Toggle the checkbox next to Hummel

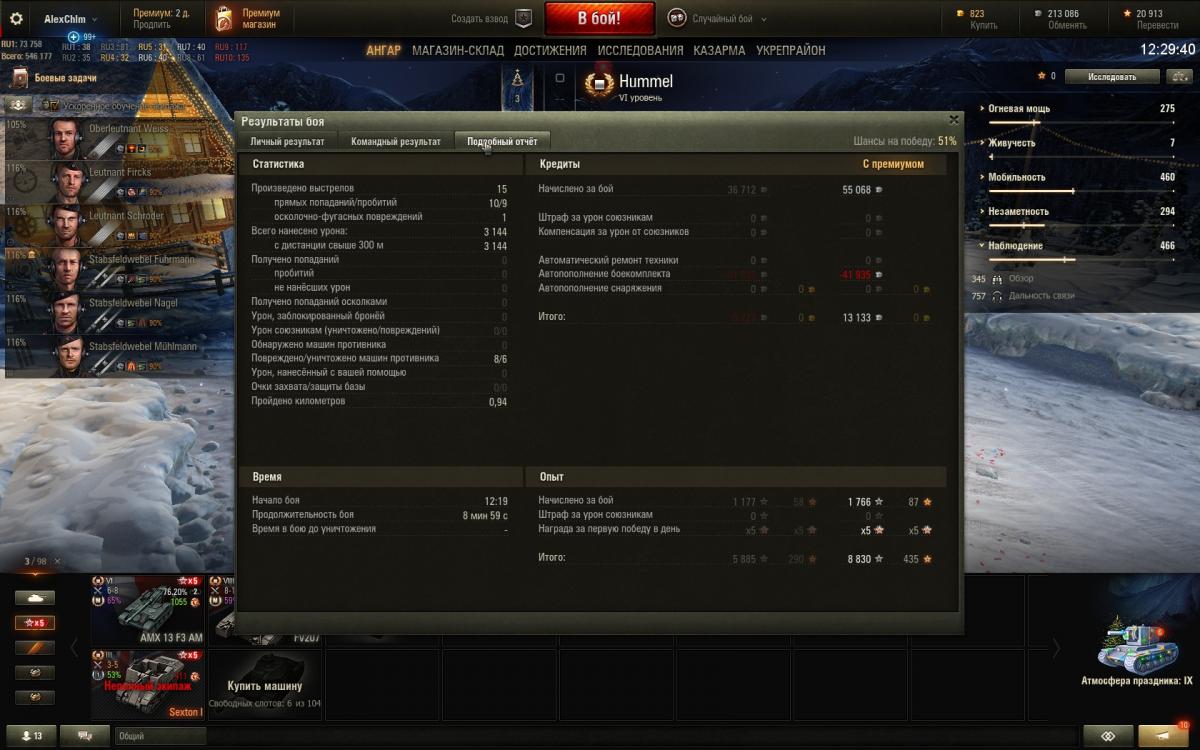point(560,78)
